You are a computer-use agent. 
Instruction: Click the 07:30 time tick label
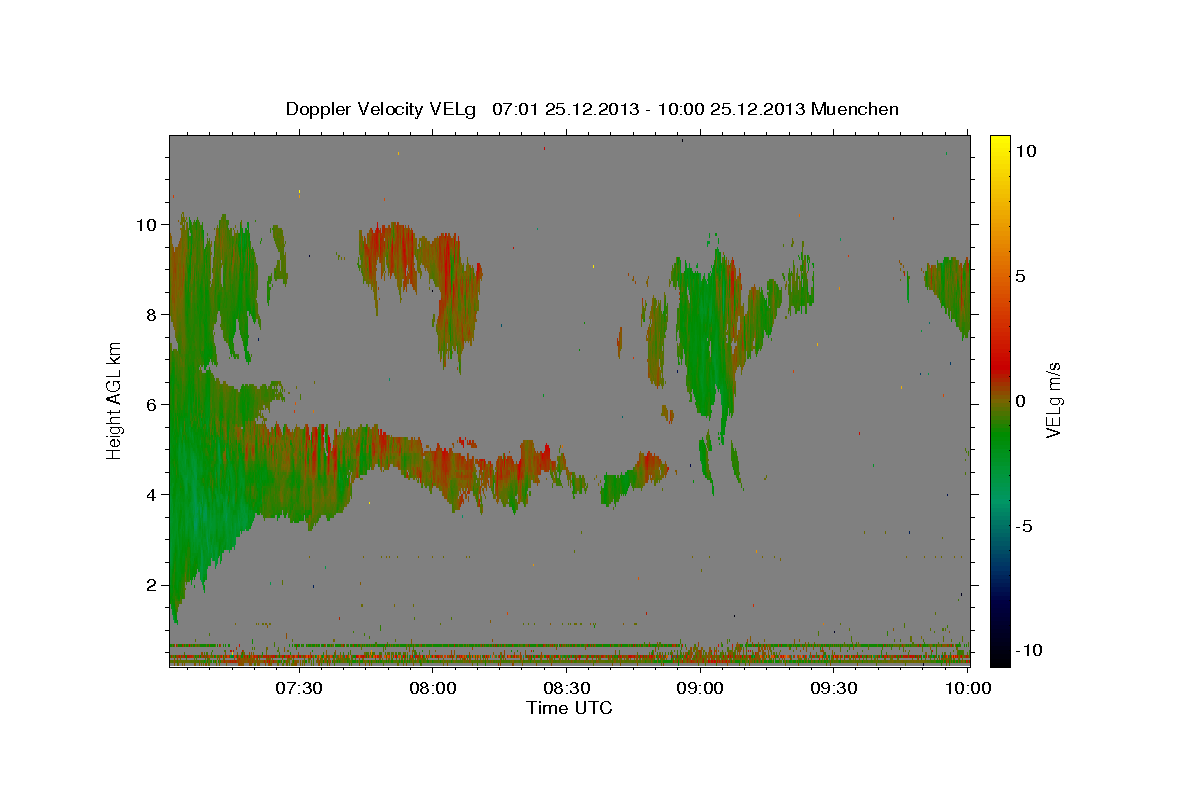(x=298, y=688)
